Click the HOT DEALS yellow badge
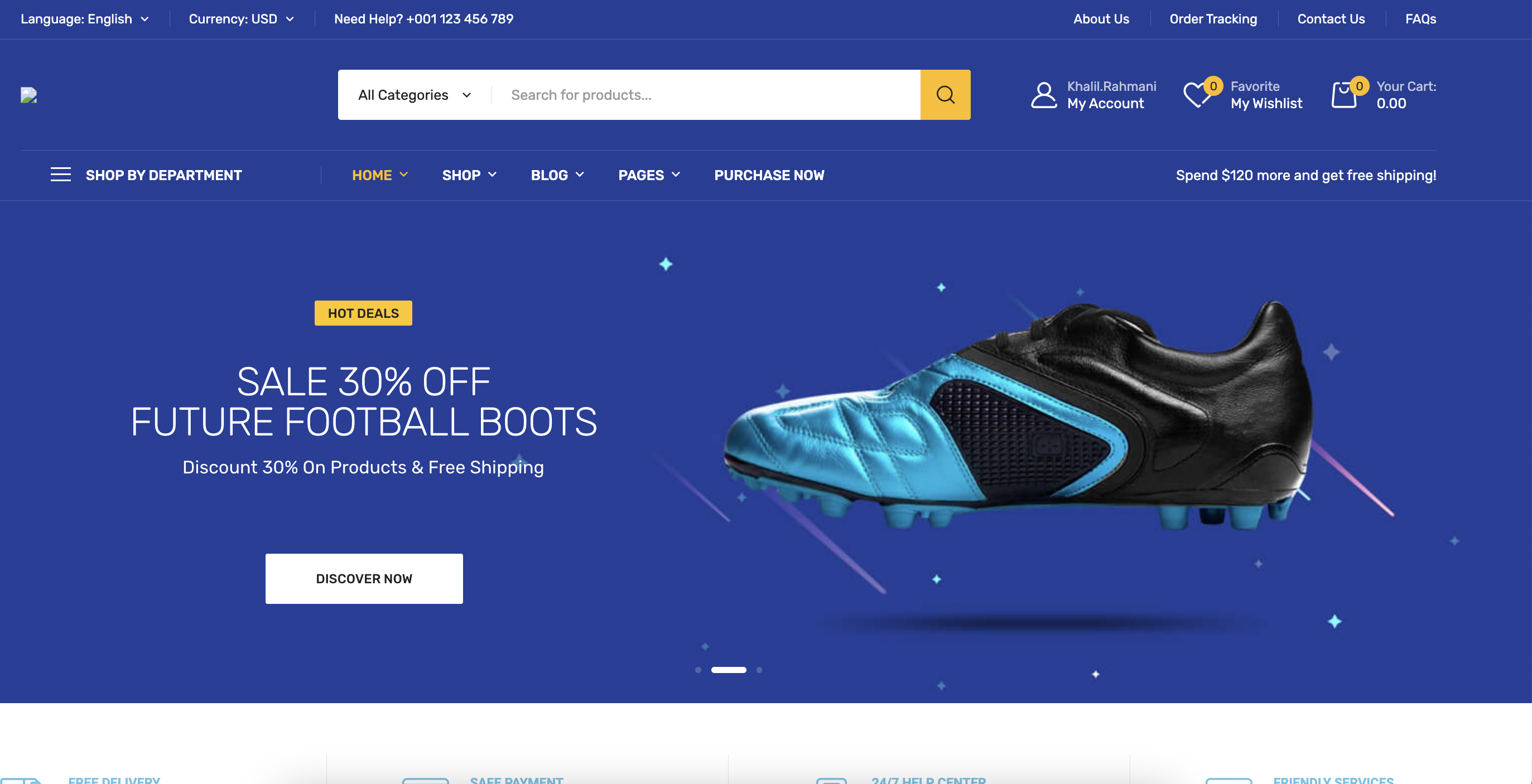 (x=363, y=313)
